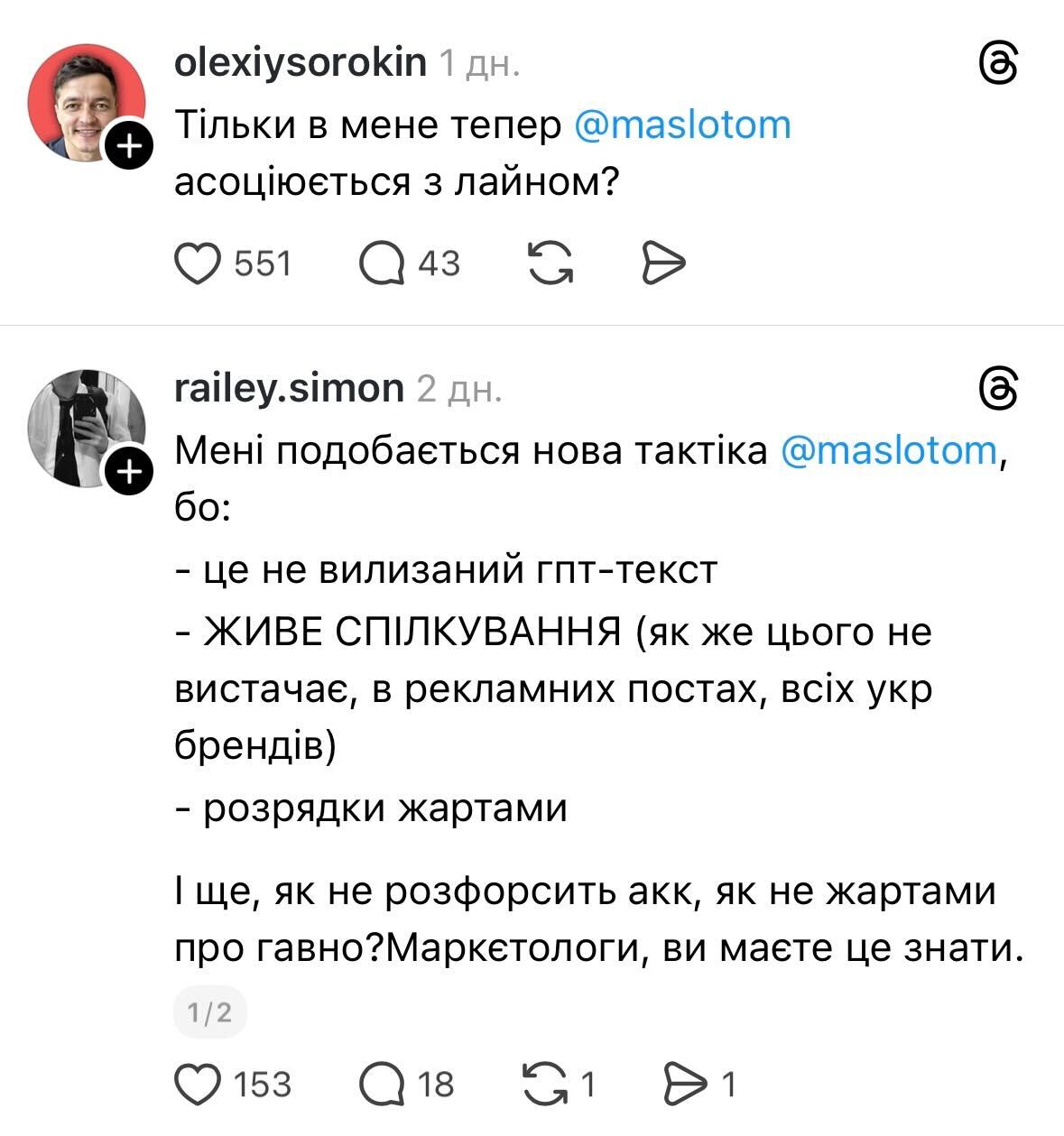
Task: Follow olexiysorokin using the plus badge
Action: pos(129,146)
